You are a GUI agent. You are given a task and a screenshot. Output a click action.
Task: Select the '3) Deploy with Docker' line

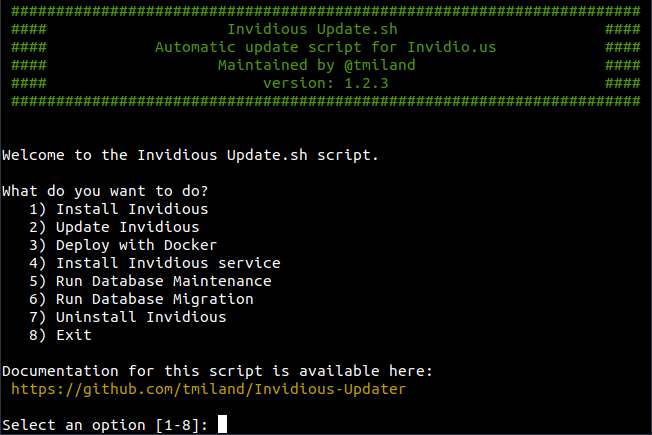[123, 245]
